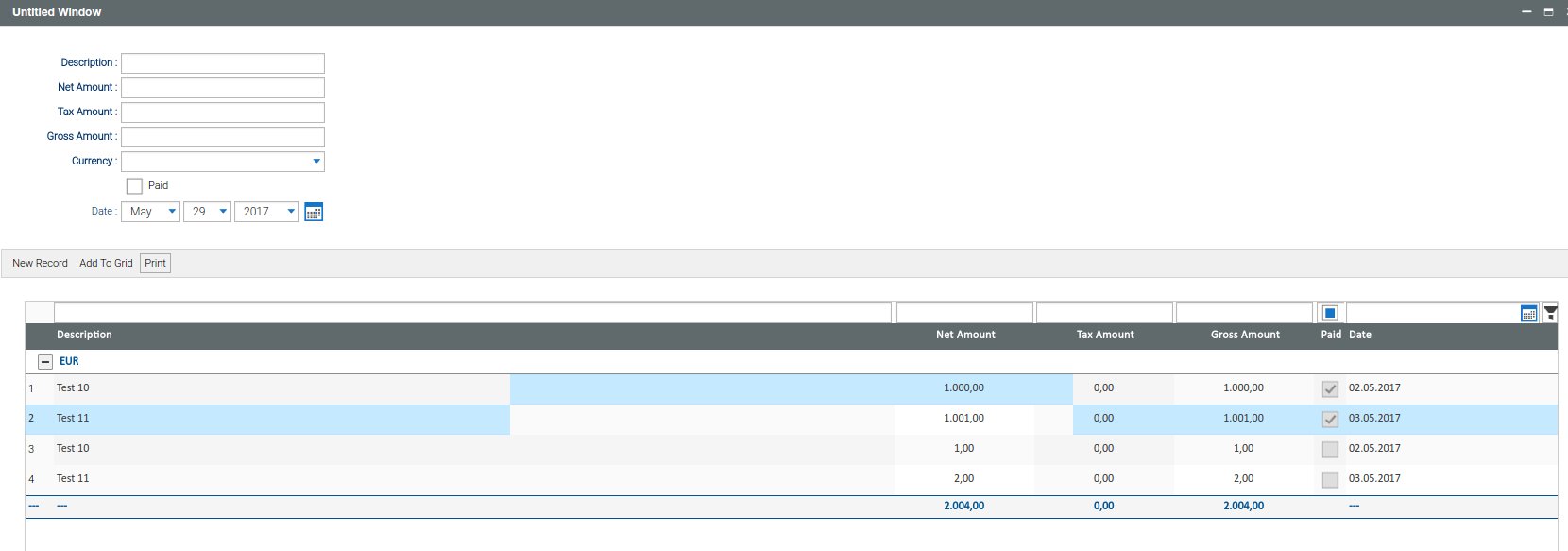The width and height of the screenshot is (1568, 551).
Task: Click net amount 2,00 in row 4
Action: (963, 479)
